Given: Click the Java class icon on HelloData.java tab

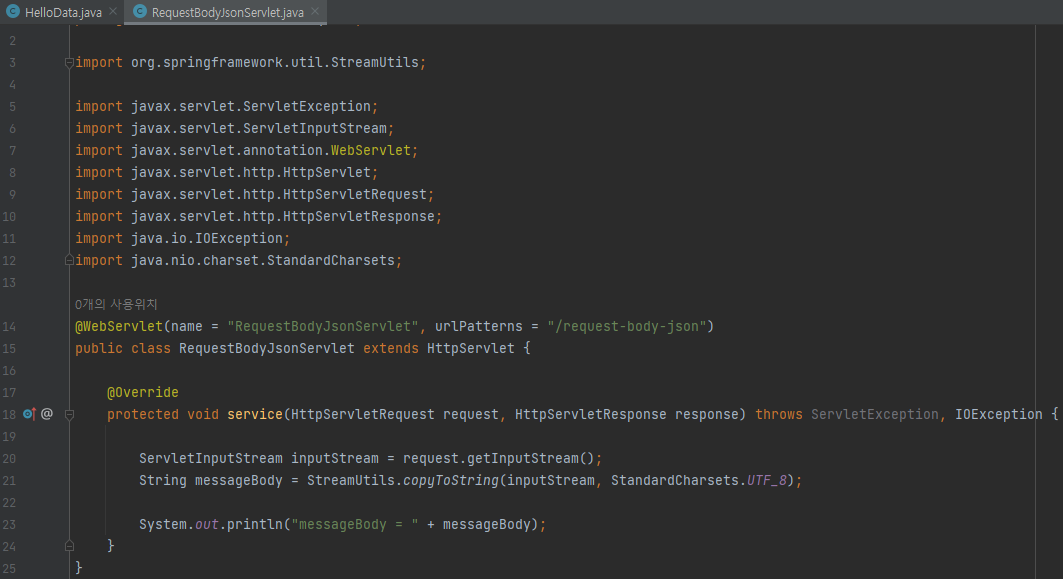Looking at the screenshot, I should (12, 12).
